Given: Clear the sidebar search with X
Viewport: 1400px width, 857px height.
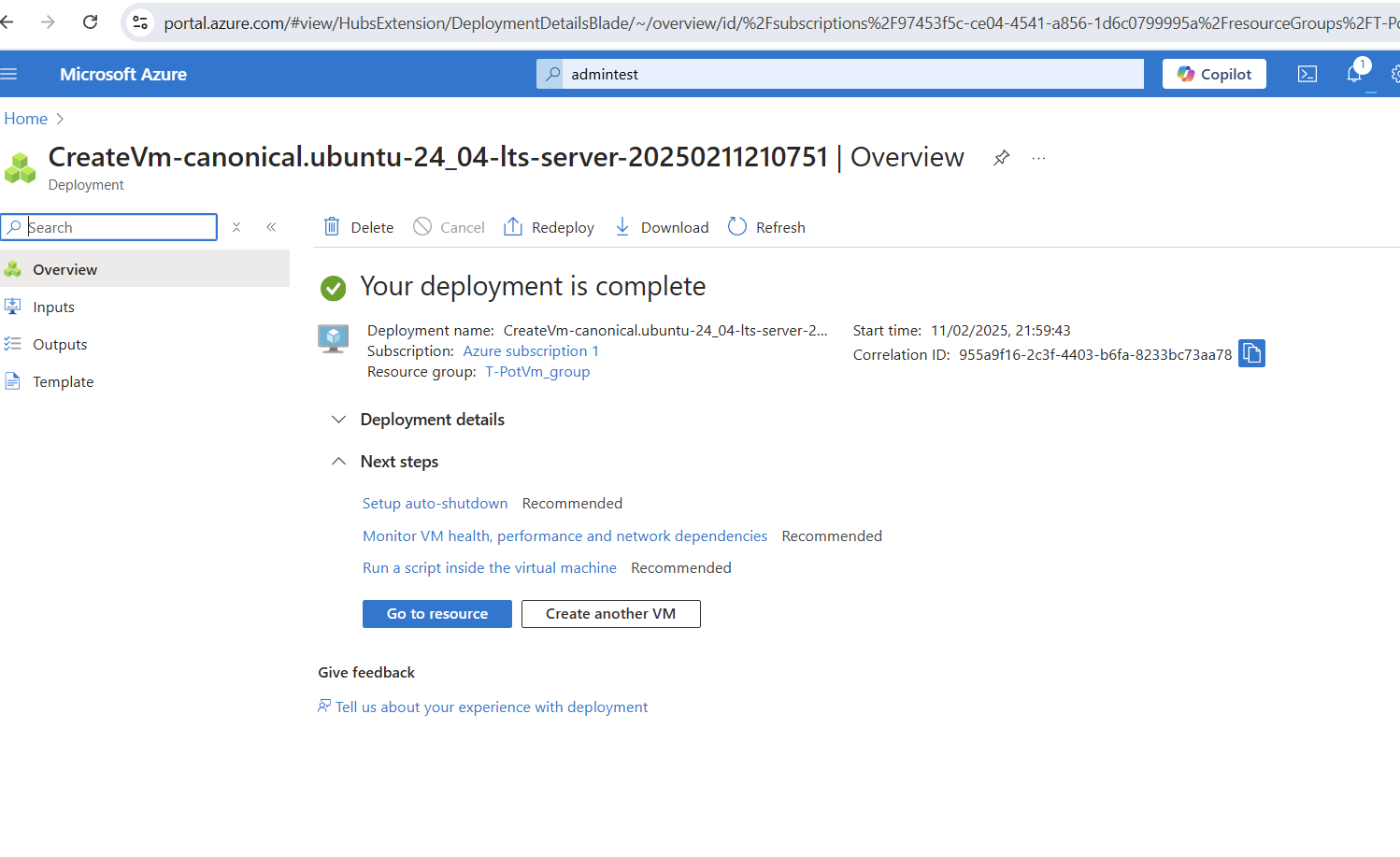Looking at the screenshot, I should pyautogui.click(x=236, y=227).
